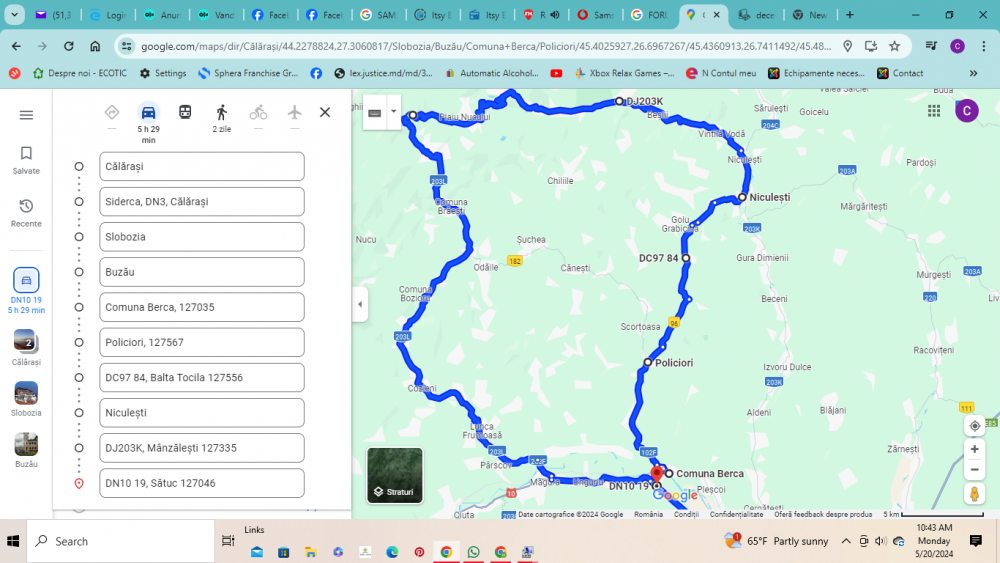Click the Settings bookmark

(x=163, y=73)
